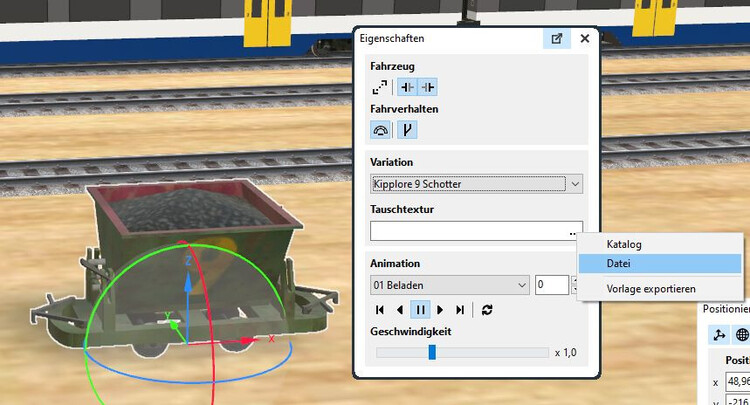Click the green Y axis arrow of the gizmo
Screen dimensions: 750x405
click(x=174, y=326)
